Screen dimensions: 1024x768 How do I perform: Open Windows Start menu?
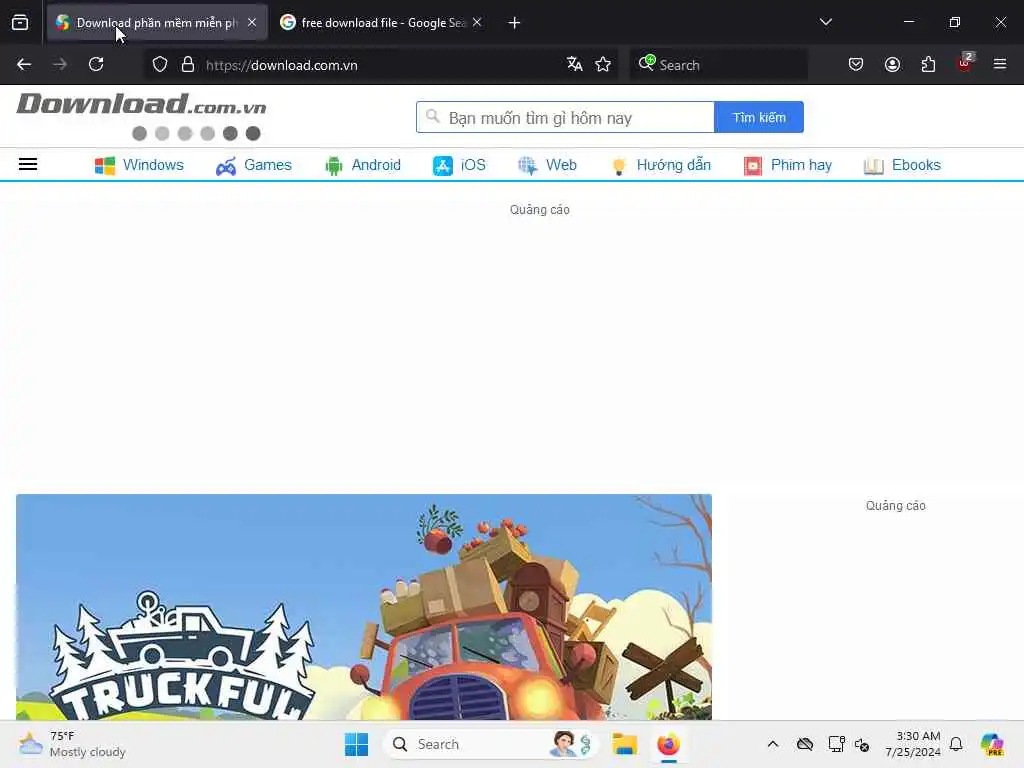pyautogui.click(x=357, y=744)
